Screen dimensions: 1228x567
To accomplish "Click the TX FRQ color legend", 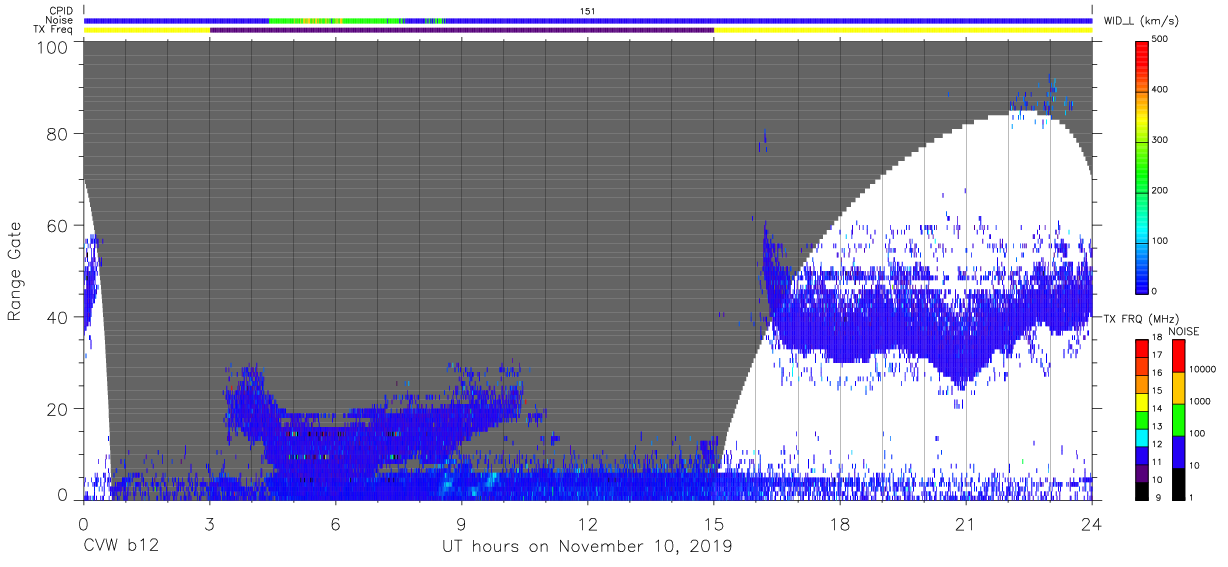I will pos(1142,418).
